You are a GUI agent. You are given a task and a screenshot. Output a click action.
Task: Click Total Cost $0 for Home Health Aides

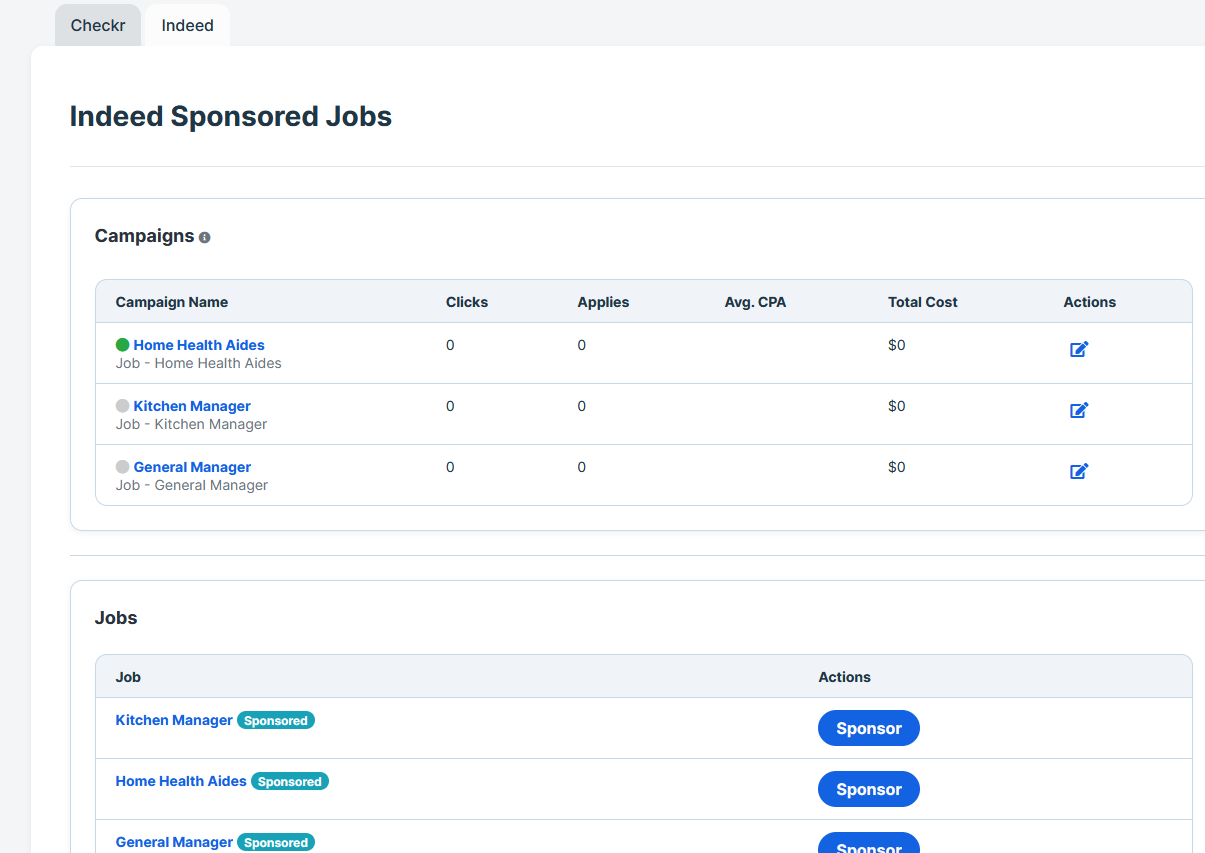[897, 345]
